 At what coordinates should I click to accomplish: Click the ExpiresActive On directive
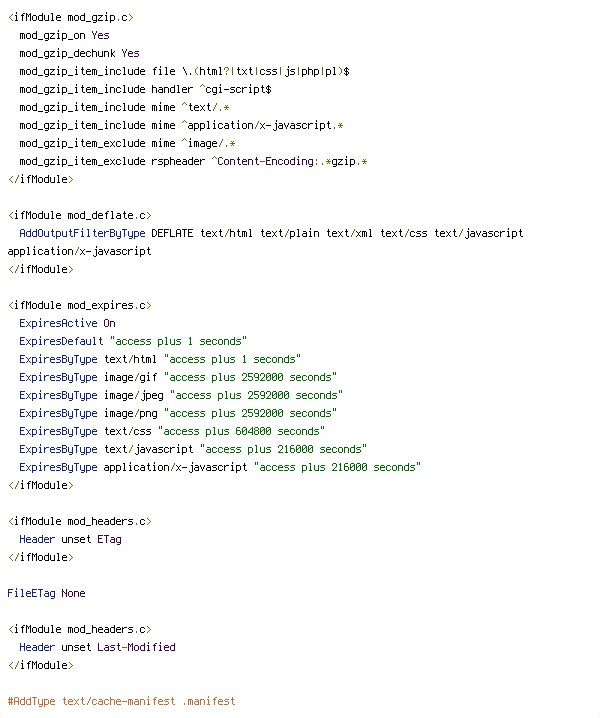(x=67, y=323)
